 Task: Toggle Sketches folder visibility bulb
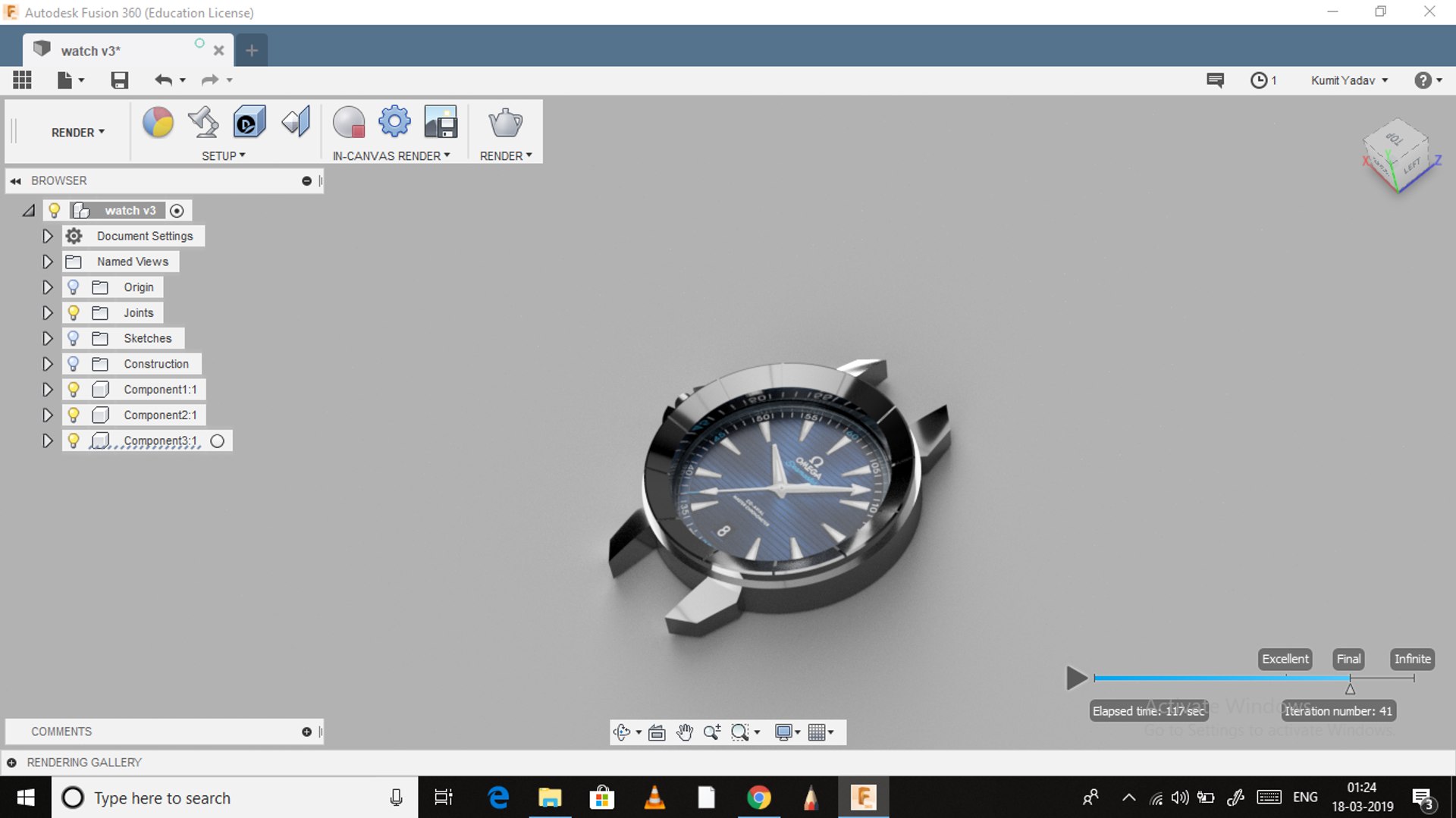pyautogui.click(x=73, y=338)
